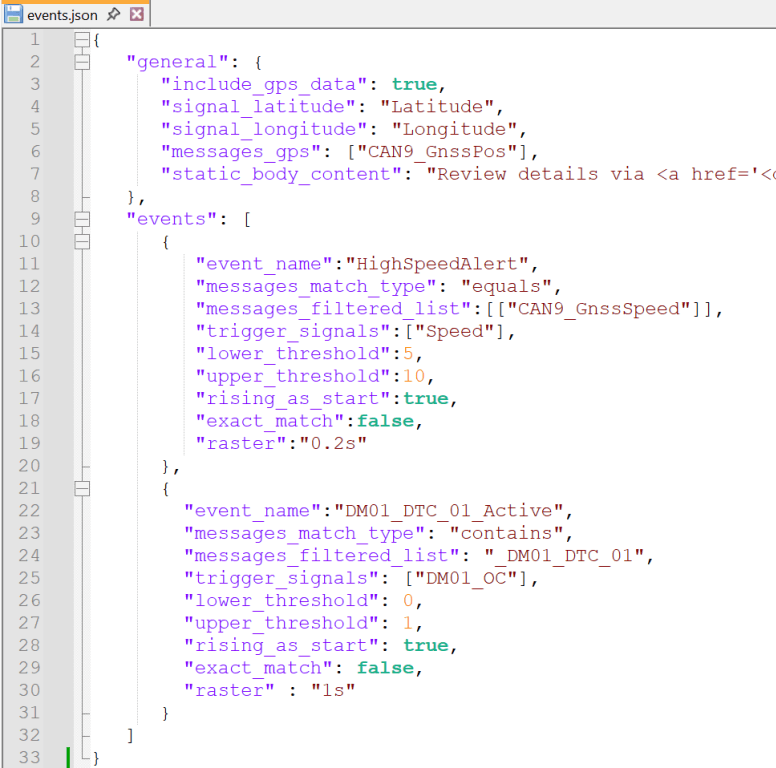
Task: Click the "CAN9_GnssPos" value
Action: click(437, 151)
